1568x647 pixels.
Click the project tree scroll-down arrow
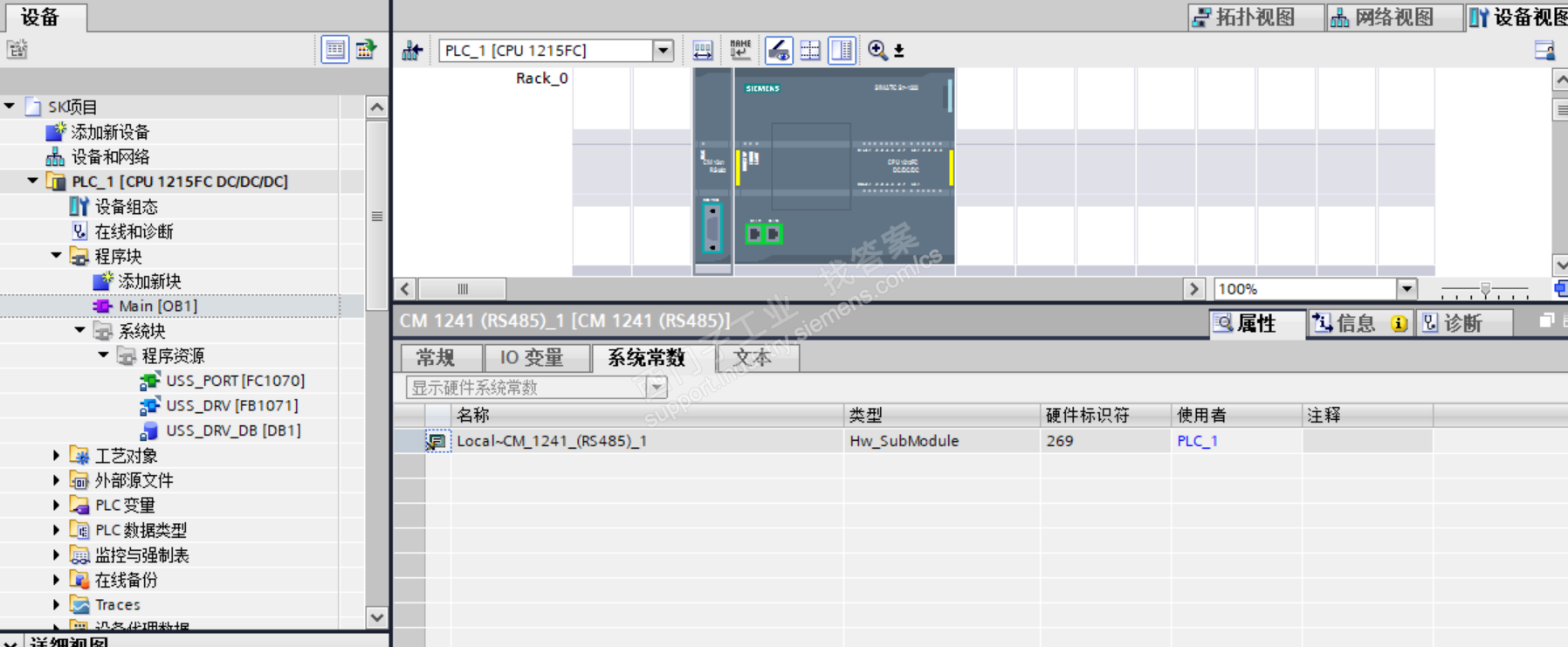(376, 617)
